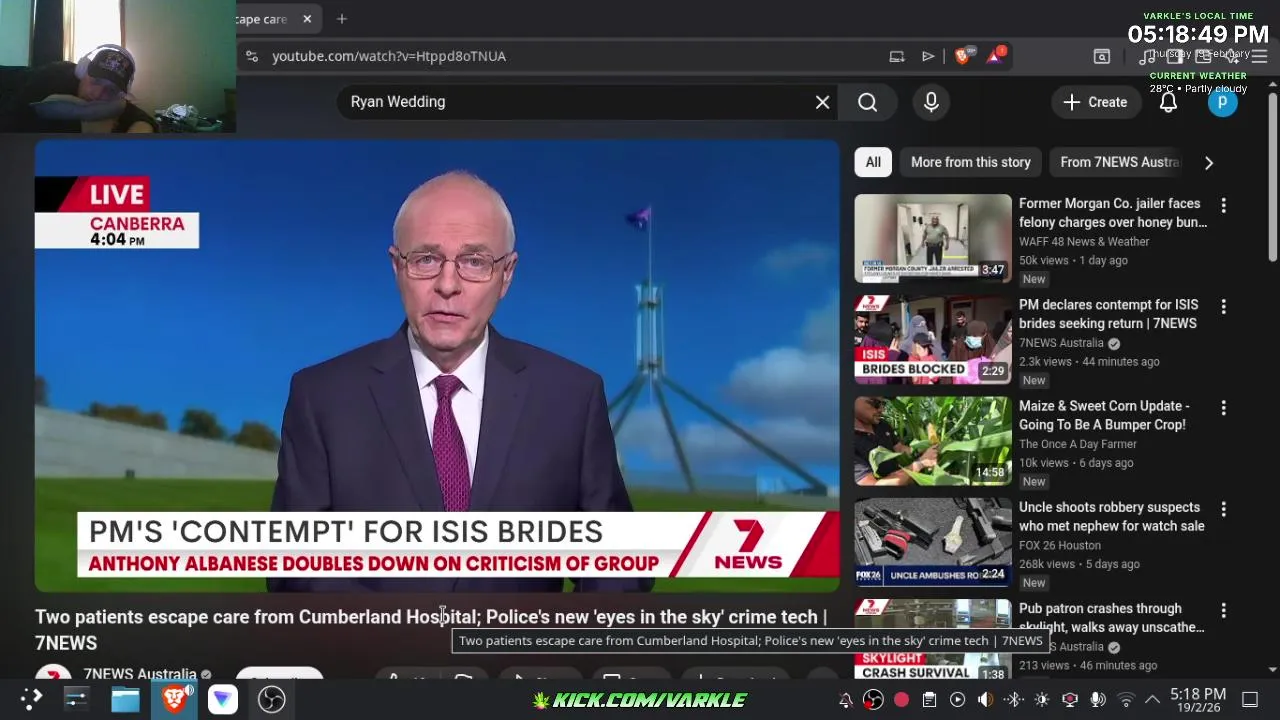Open the clipboard tray icon
The height and width of the screenshot is (720, 1280).
pos(929,700)
